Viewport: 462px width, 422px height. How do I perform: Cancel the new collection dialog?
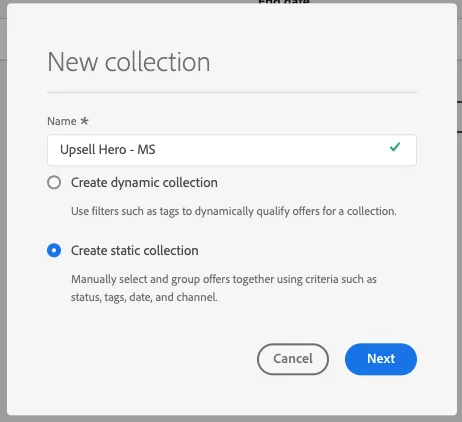pos(293,359)
